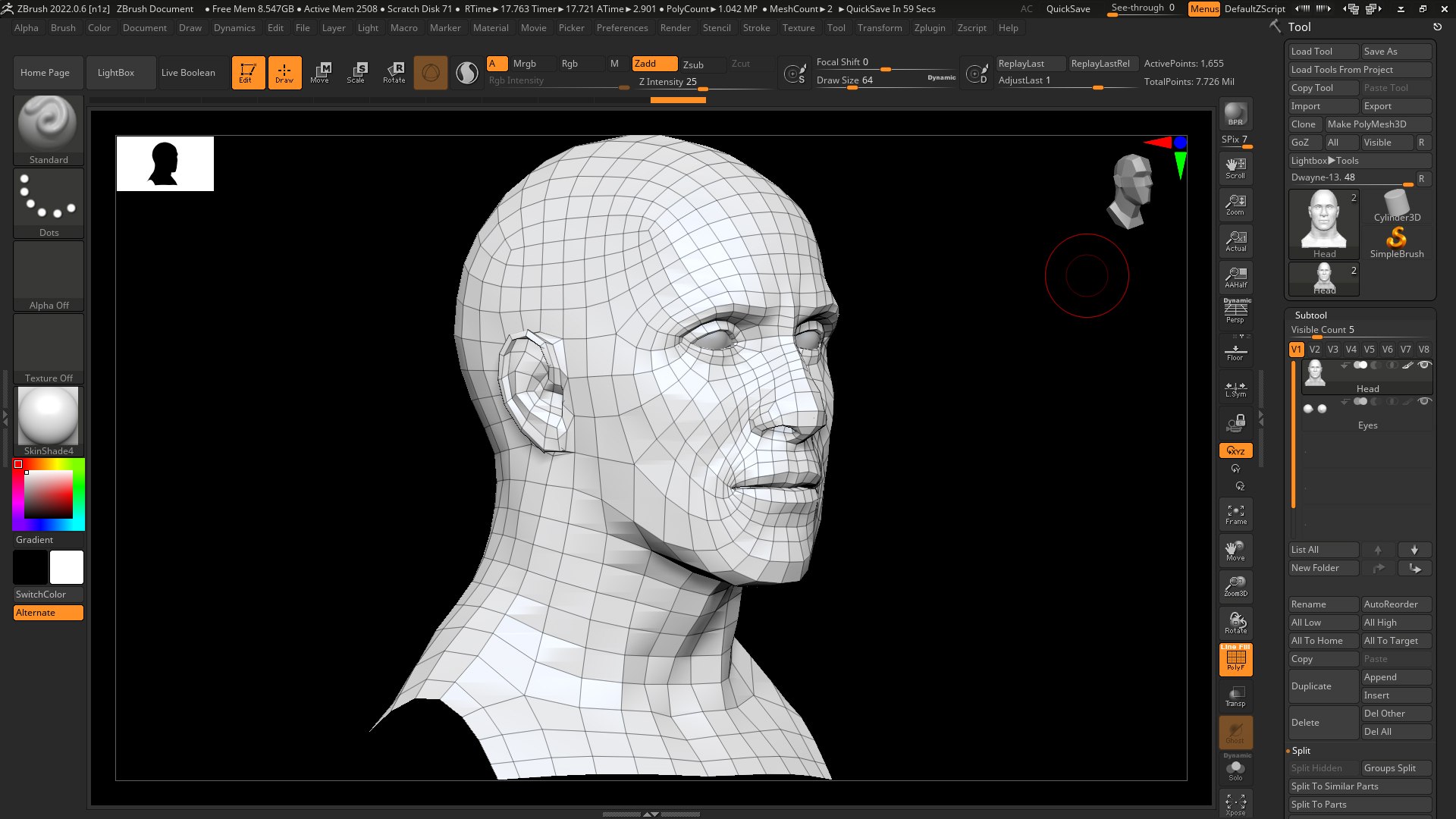1456x819 pixels.
Task: Open the SkinShade4 material selector
Action: click(49, 421)
